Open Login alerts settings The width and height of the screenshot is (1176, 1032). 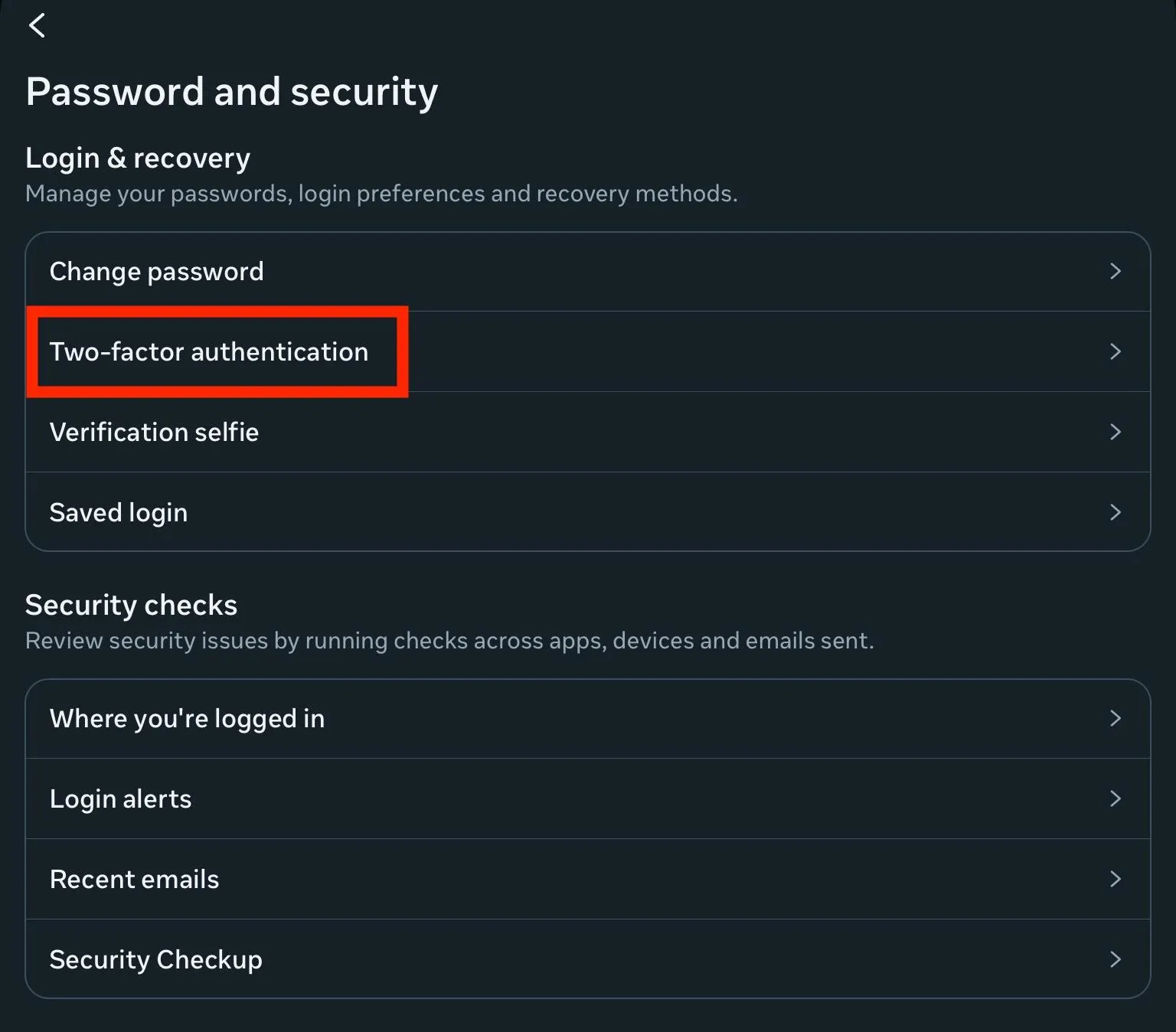coord(121,798)
